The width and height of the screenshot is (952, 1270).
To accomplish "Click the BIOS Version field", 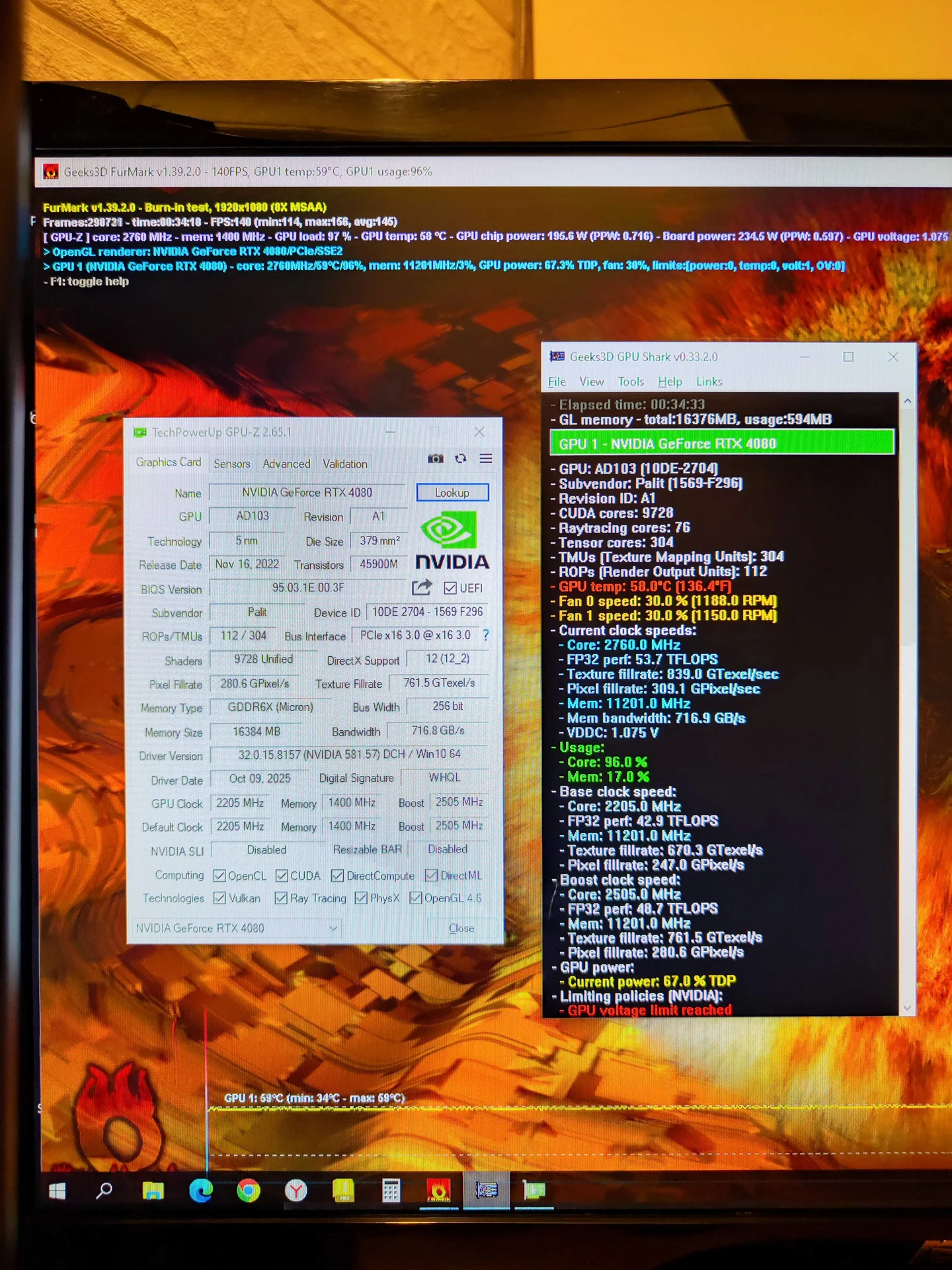I will pos(308,587).
